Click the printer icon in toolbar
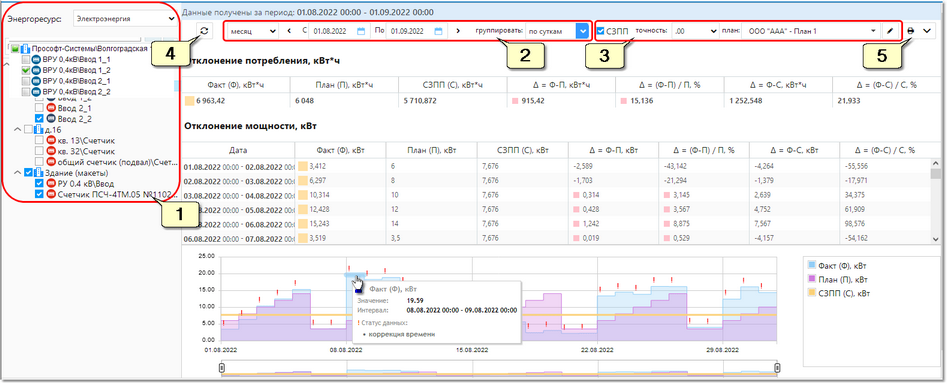The image size is (947, 384). 911,30
